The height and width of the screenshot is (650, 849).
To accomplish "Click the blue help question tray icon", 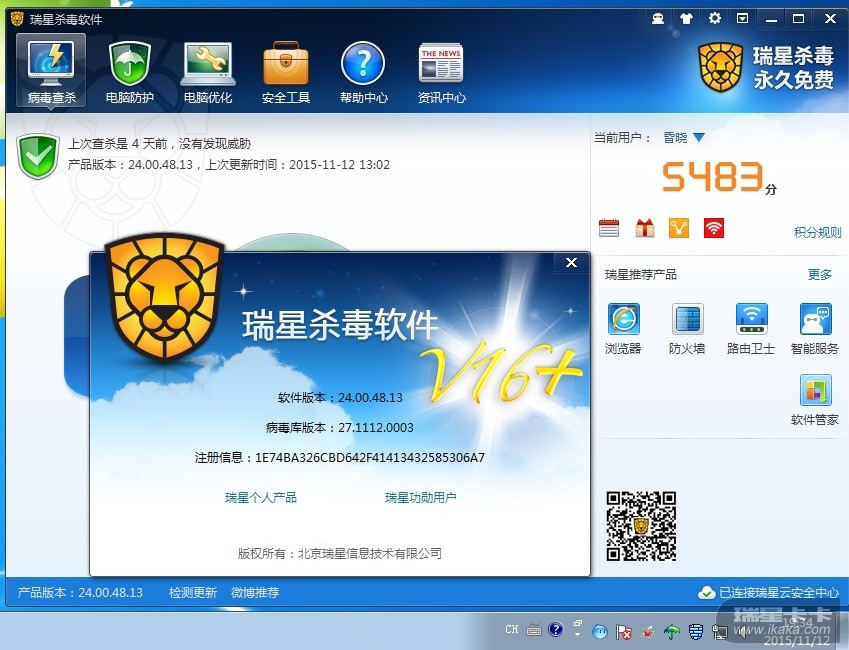I will 556,629.
